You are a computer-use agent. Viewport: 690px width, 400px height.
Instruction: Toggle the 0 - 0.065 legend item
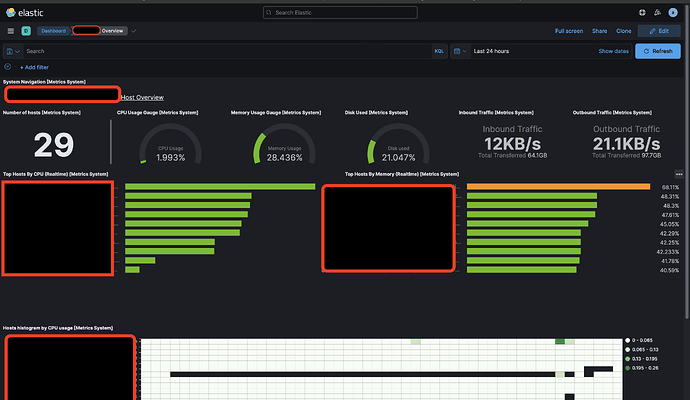639,340
